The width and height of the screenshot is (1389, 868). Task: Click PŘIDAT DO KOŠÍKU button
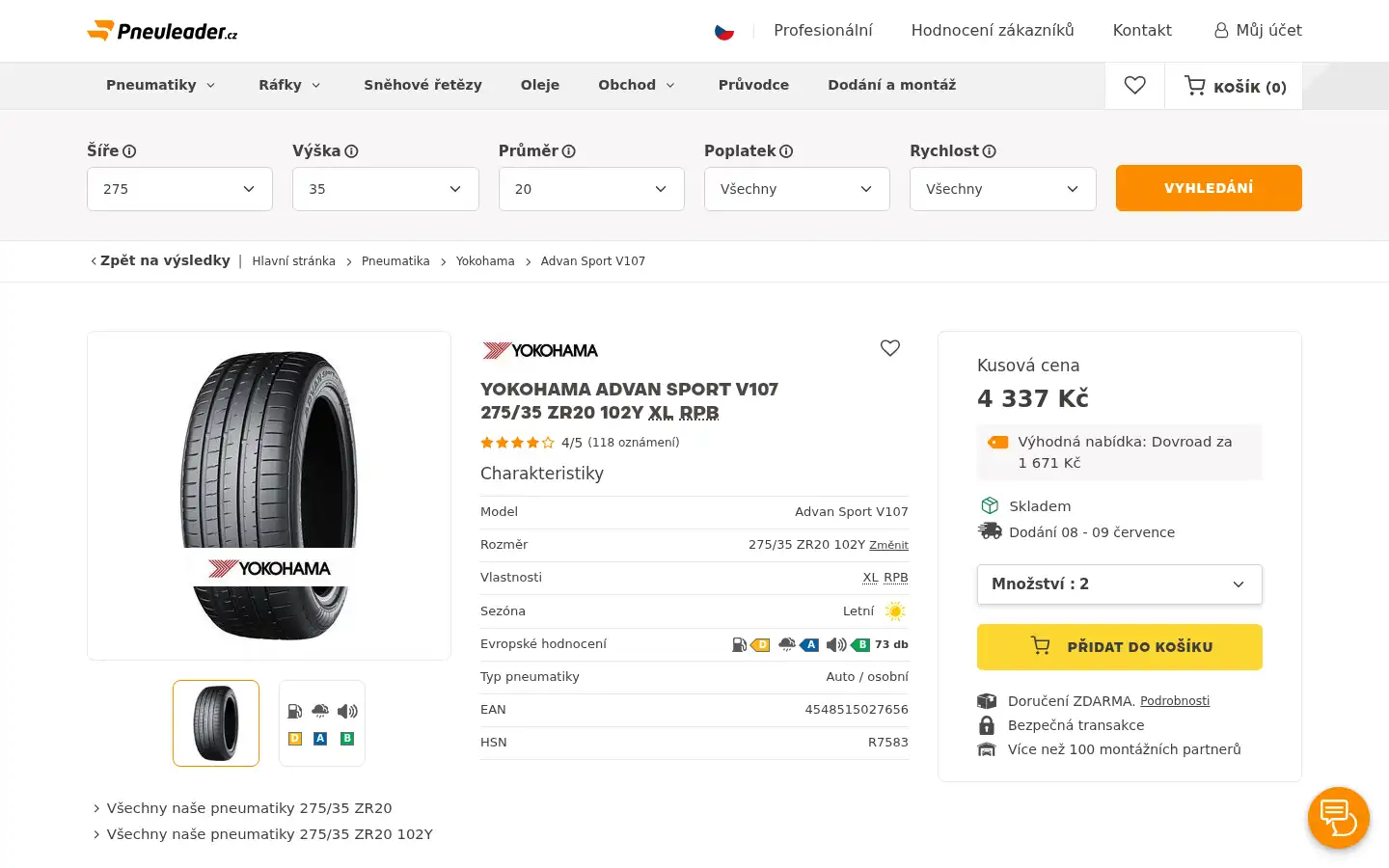(1120, 647)
